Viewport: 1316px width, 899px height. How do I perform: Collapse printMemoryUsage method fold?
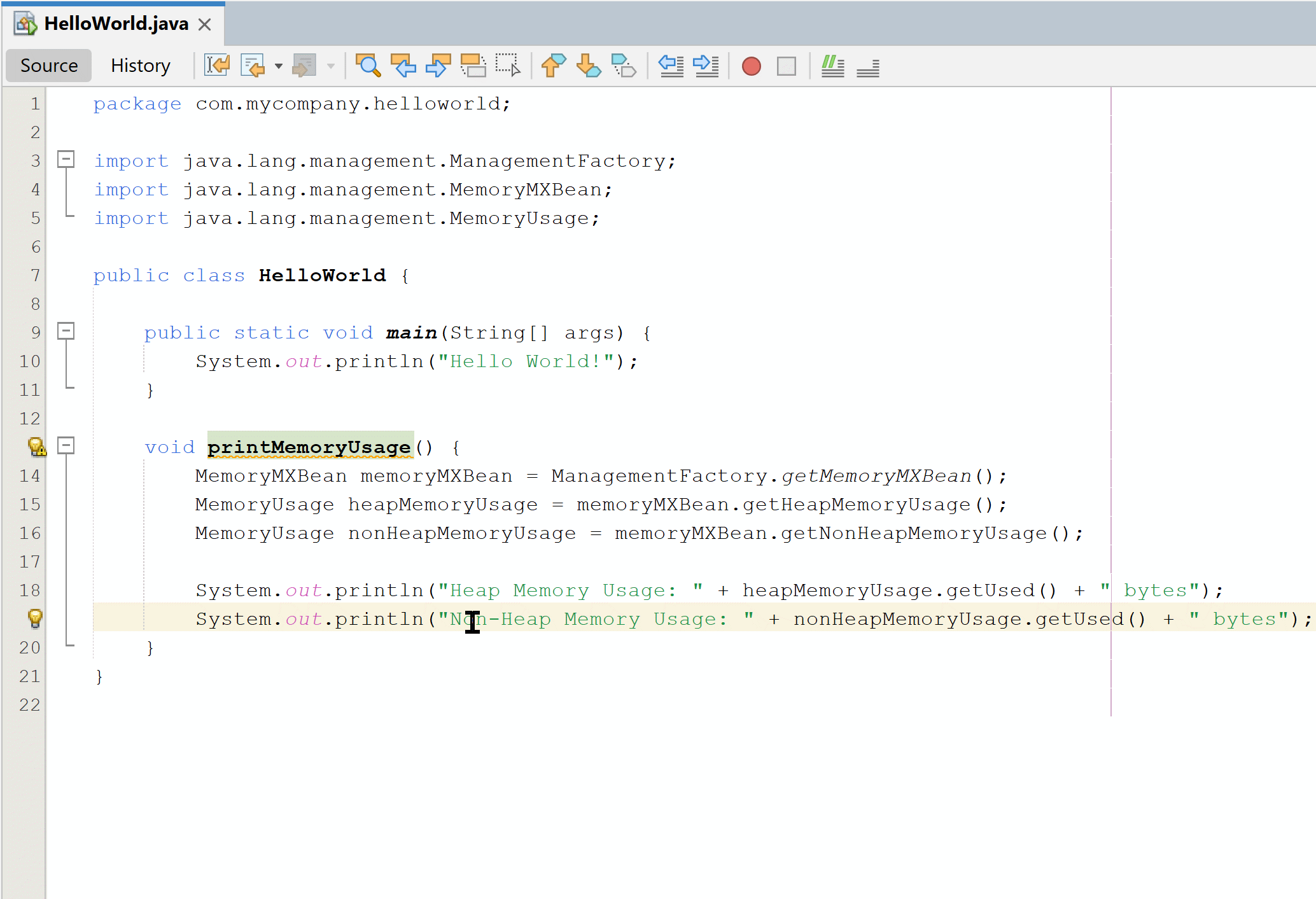pyautogui.click(x=66, y=445)
